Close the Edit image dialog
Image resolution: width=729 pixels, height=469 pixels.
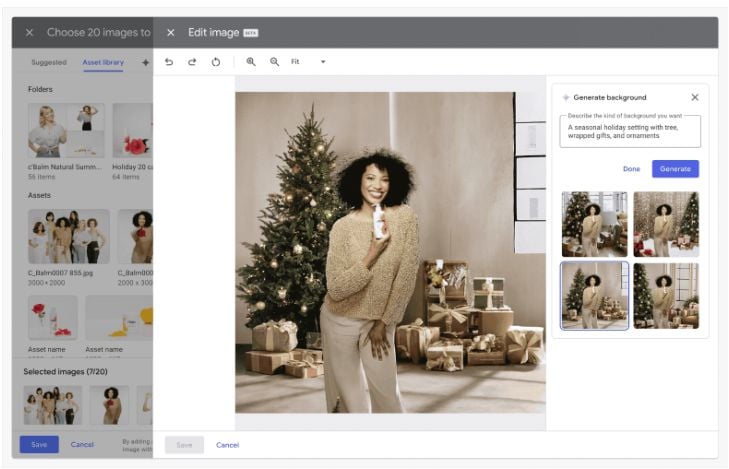click(171, 33)
